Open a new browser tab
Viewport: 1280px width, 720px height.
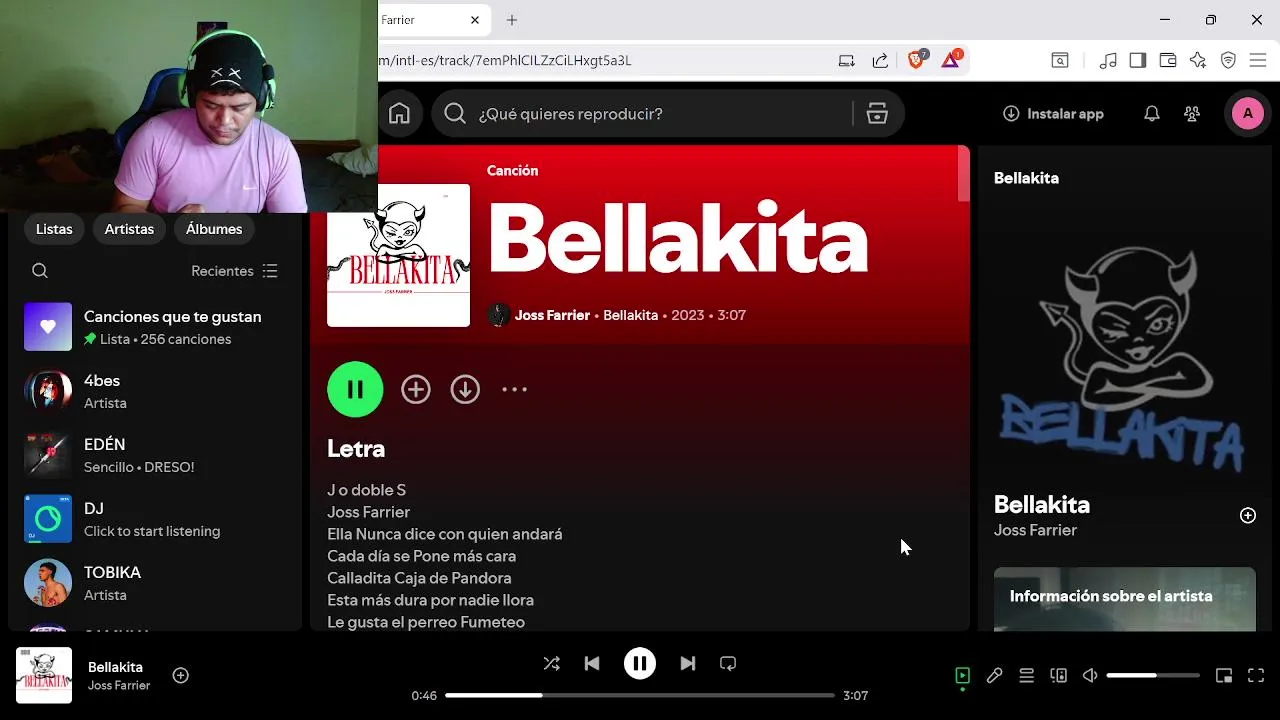[512, 20]
